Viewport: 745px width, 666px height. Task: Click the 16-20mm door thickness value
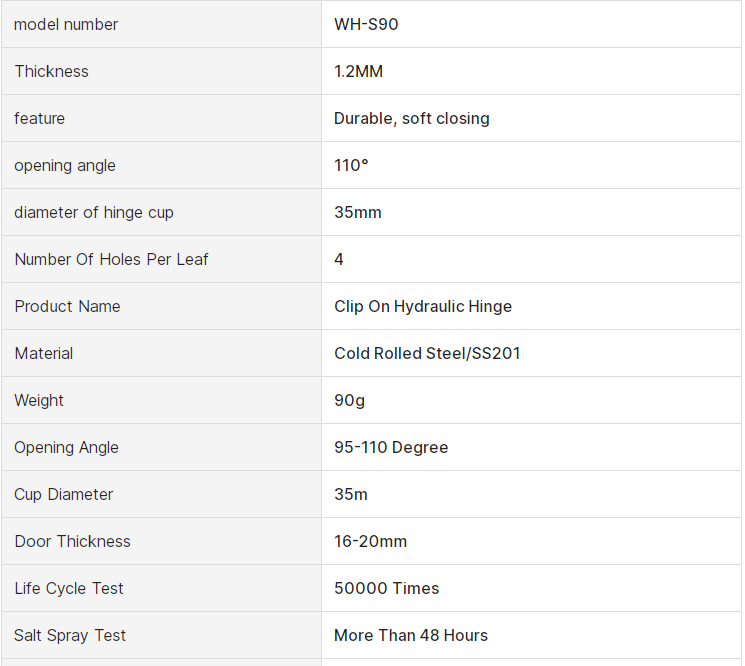click(x=370, y=541)
